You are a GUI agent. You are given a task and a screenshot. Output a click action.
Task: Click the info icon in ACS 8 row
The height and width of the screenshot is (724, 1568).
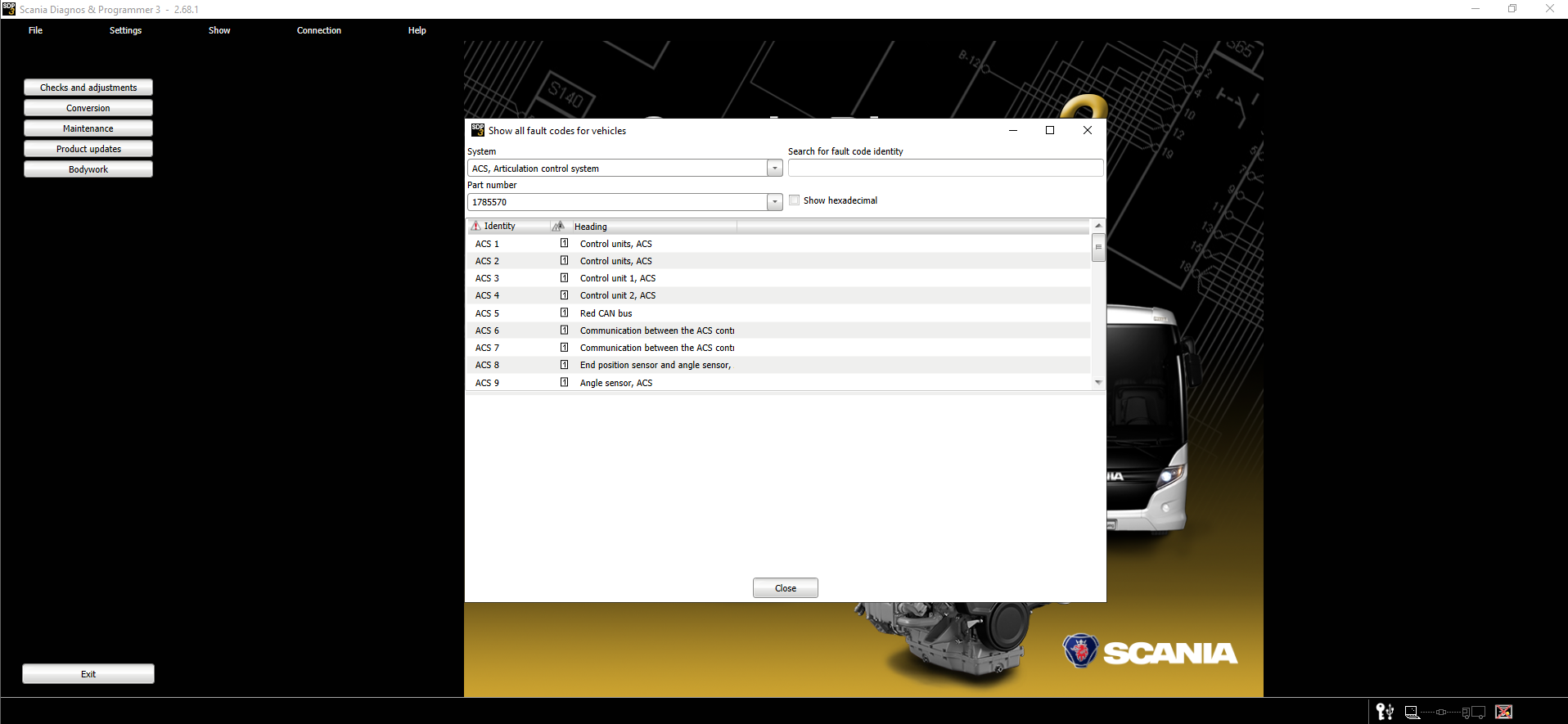point(564,364)
